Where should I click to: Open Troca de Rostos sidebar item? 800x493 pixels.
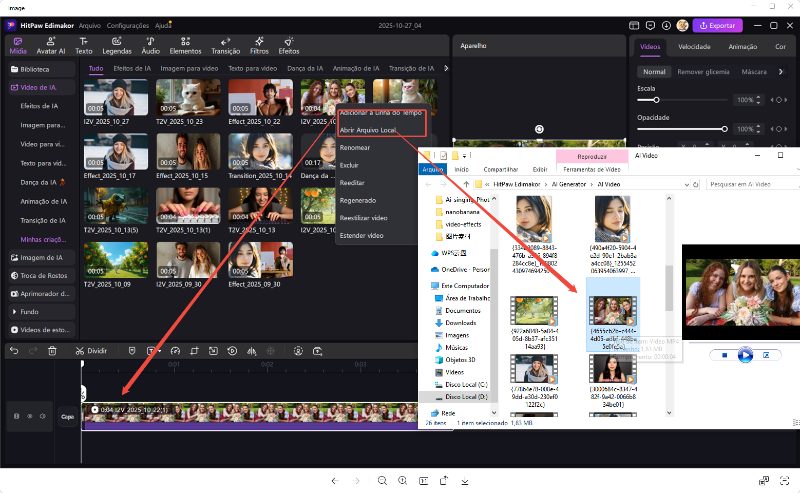(42, 276)
